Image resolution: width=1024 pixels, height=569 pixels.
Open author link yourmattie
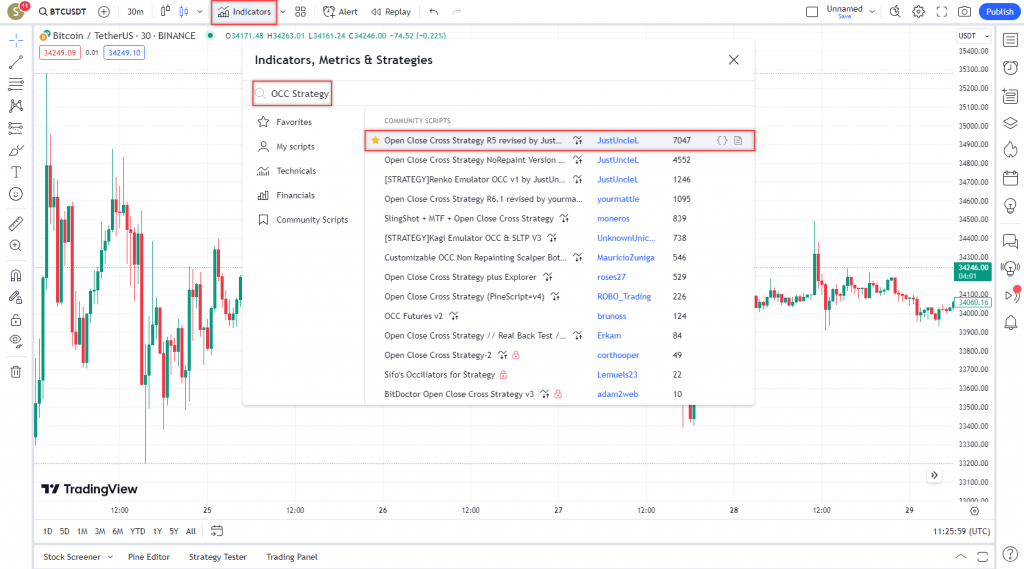618,199
